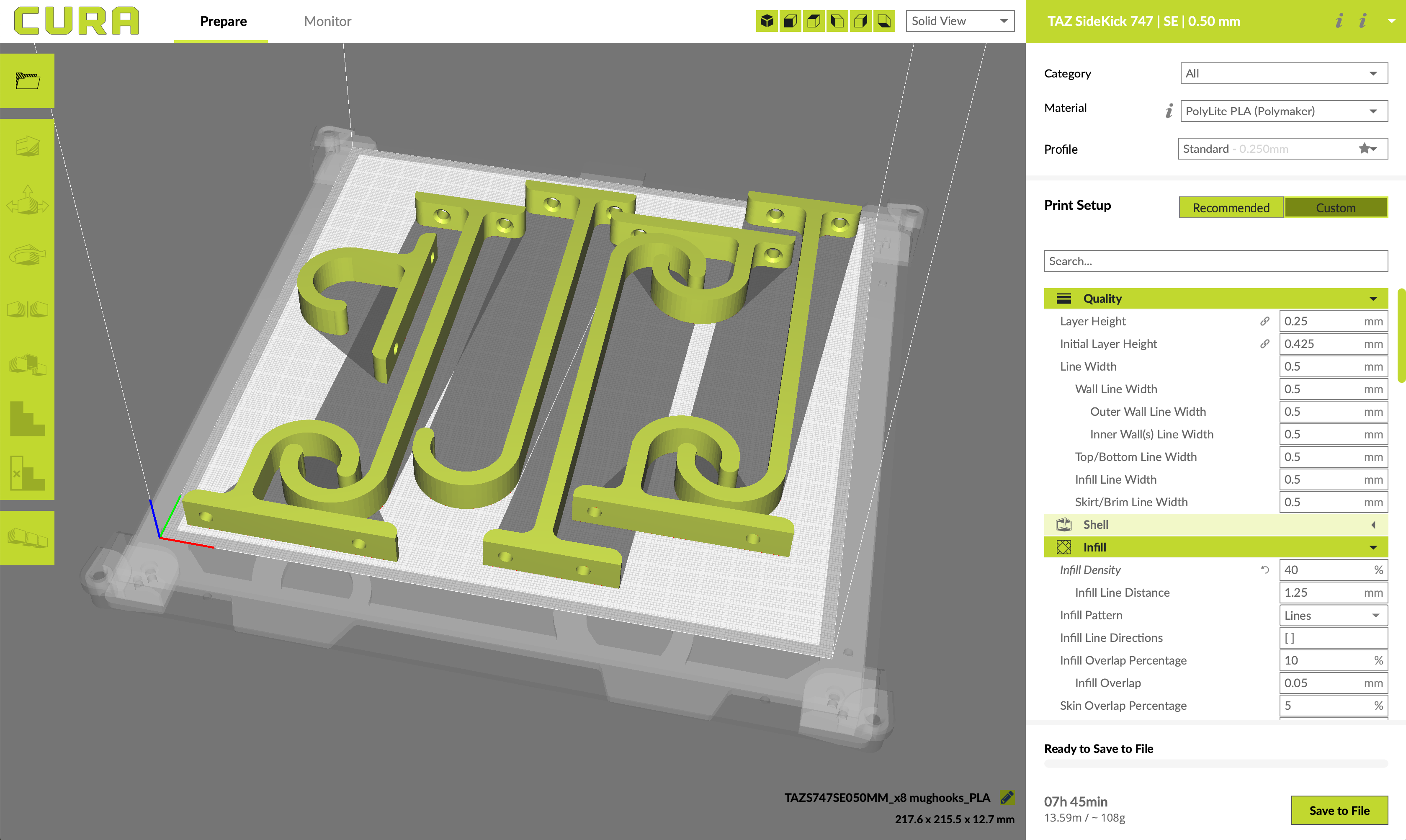The image size is (1406, 840).
Task: Expand the Shell settings section
Action: 1215,525
